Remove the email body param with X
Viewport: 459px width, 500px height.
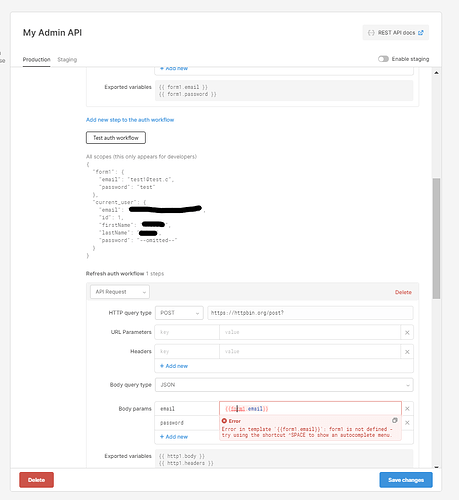coord(407,409)
